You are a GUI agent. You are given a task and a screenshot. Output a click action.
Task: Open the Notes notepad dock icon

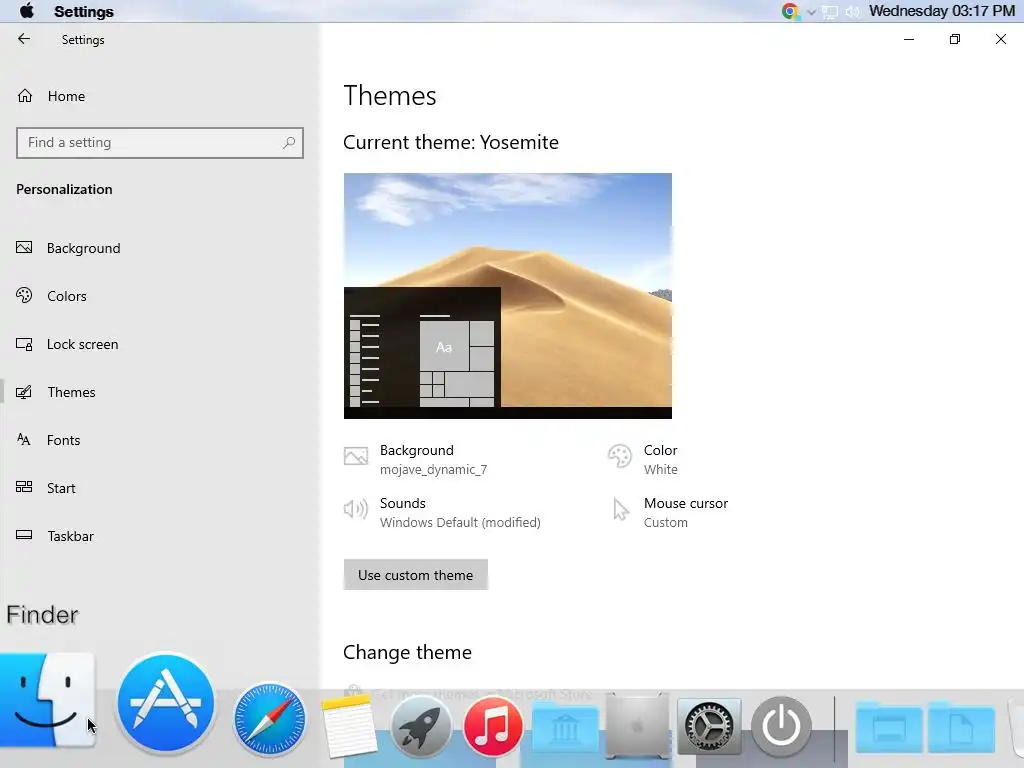pyautogui.click(x=349, y=726)
